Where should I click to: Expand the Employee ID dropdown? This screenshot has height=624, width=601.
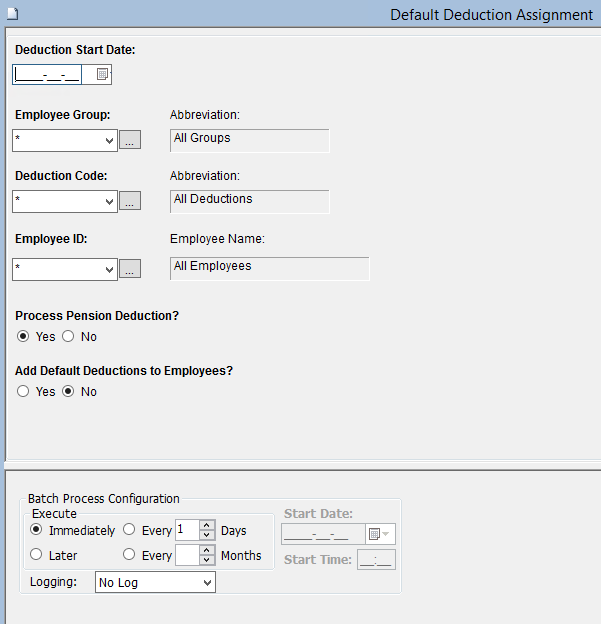tap(109, 269)
